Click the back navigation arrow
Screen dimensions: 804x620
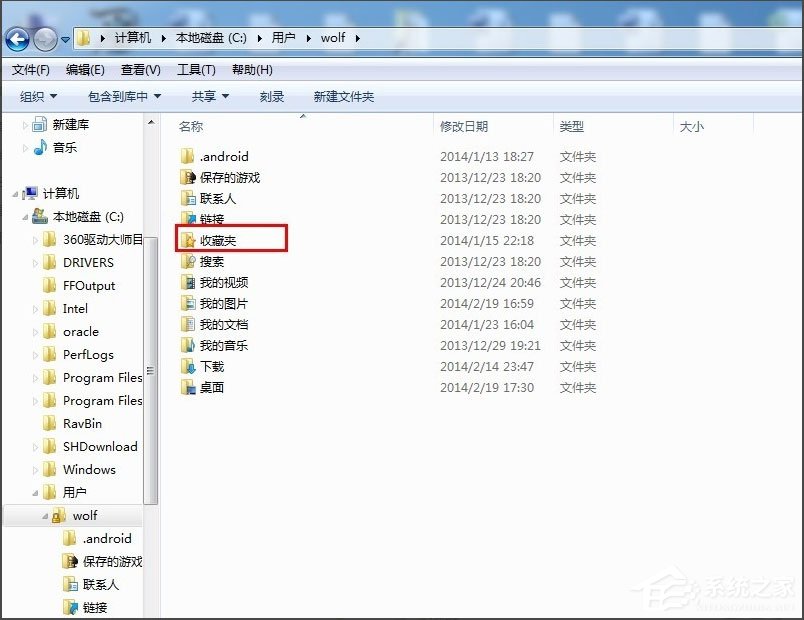[17, 38]
